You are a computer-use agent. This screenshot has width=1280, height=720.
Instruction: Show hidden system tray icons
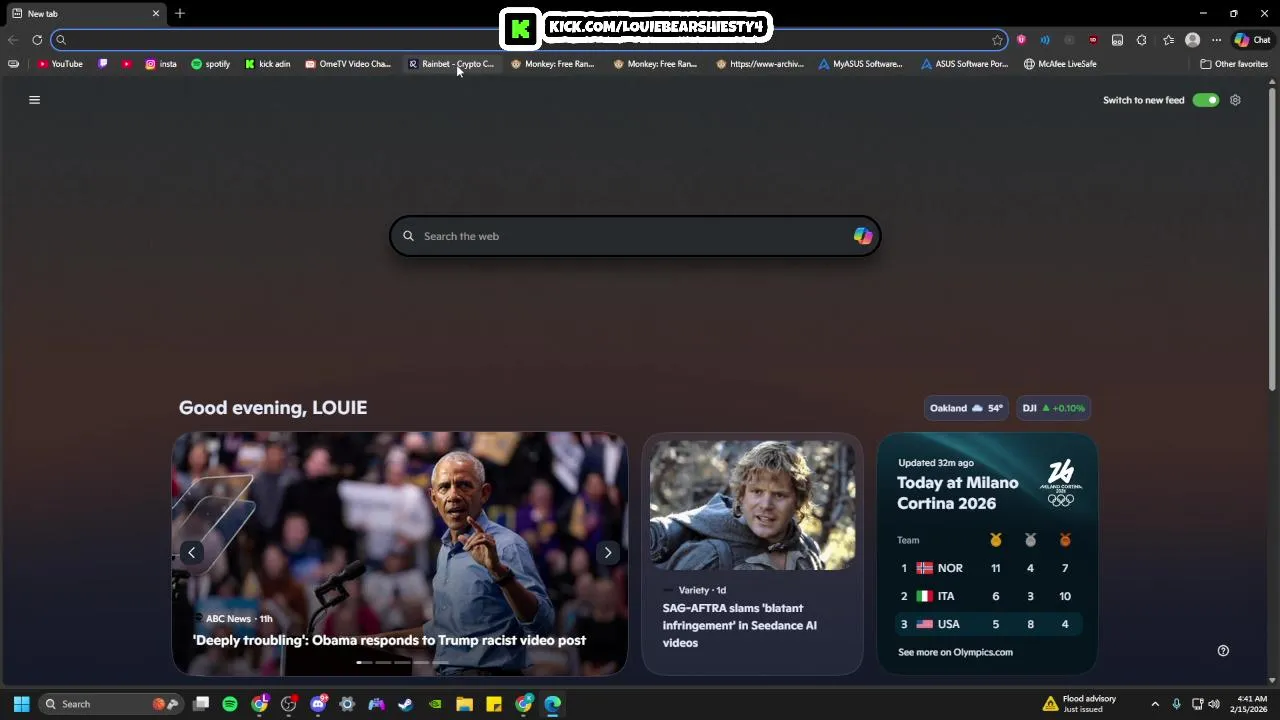(1155, 704)
